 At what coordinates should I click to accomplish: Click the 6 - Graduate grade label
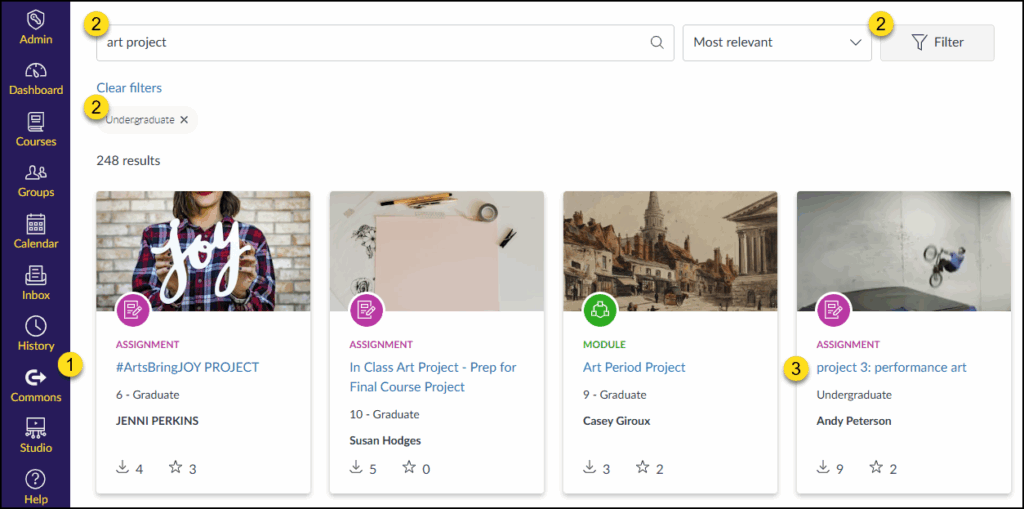[148, 395]
